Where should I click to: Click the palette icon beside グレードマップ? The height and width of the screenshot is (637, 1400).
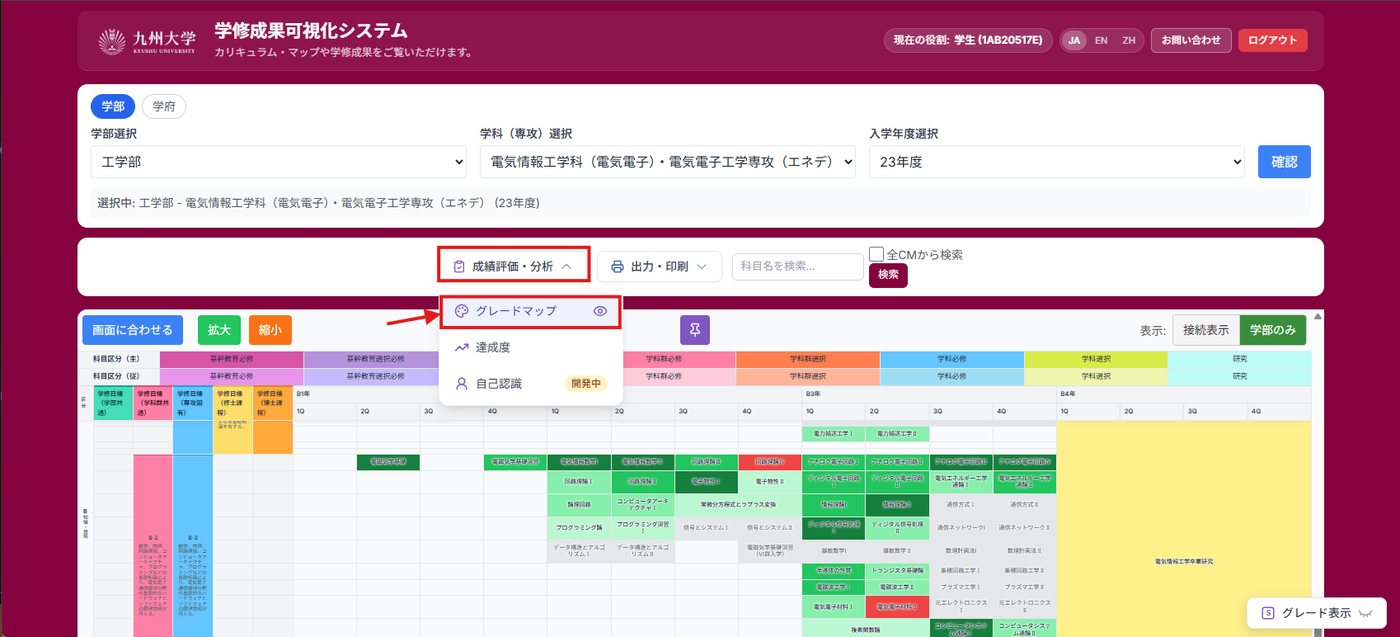tap(461, 311)
